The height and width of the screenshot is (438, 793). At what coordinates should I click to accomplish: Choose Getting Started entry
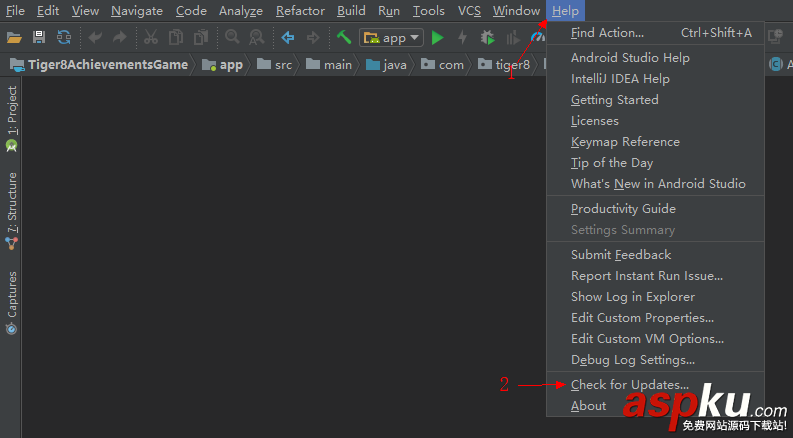point(655,100)
